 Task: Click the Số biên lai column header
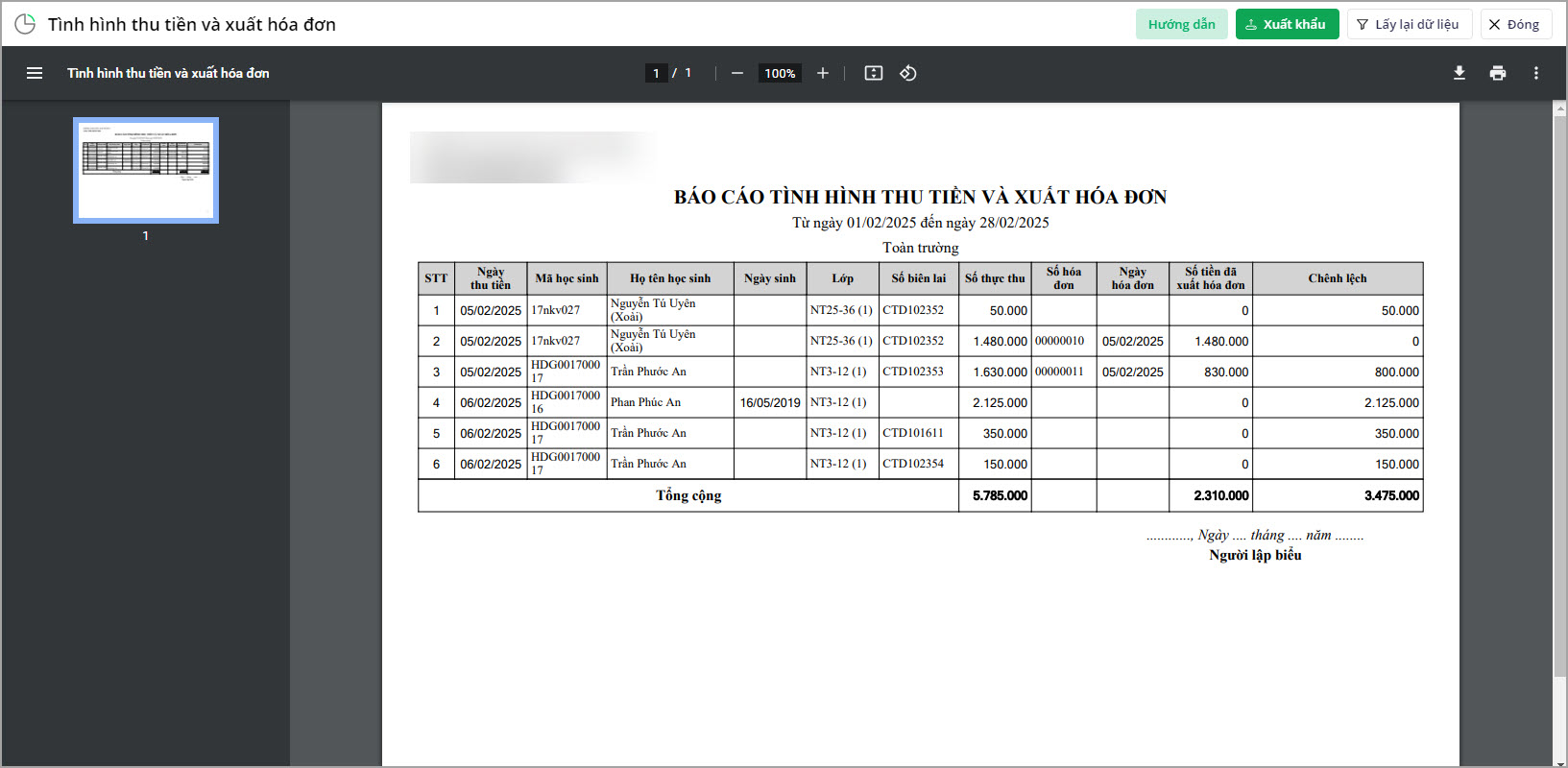[918, 278]
